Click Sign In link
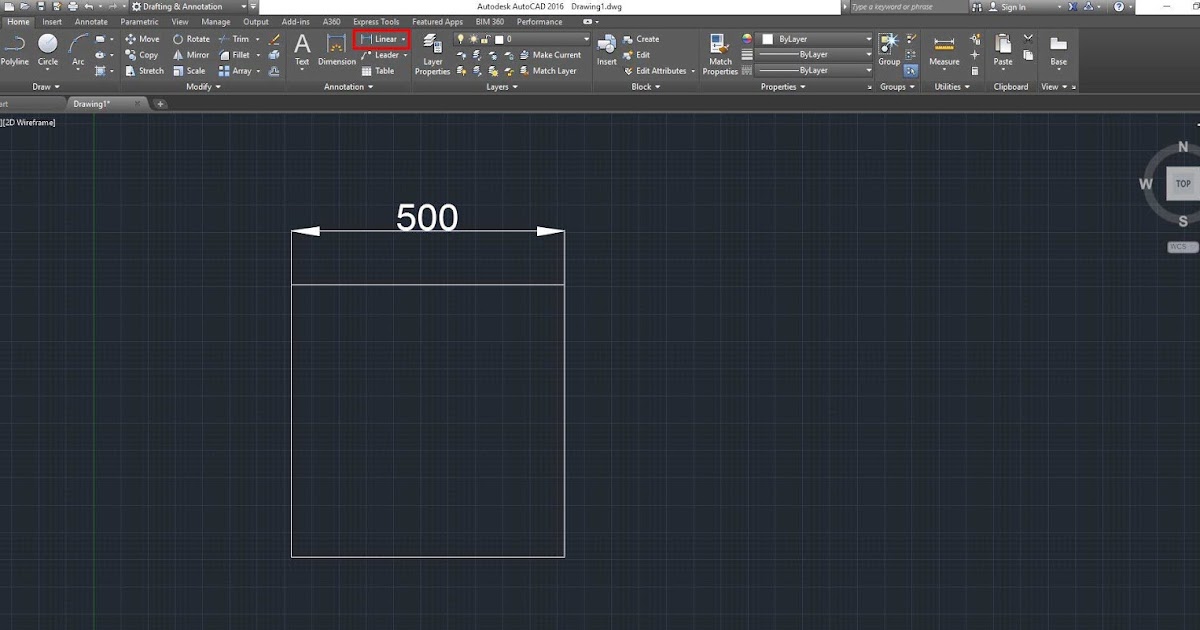Viewport: 1200px width, 630px height. [x=1012, y=7]
